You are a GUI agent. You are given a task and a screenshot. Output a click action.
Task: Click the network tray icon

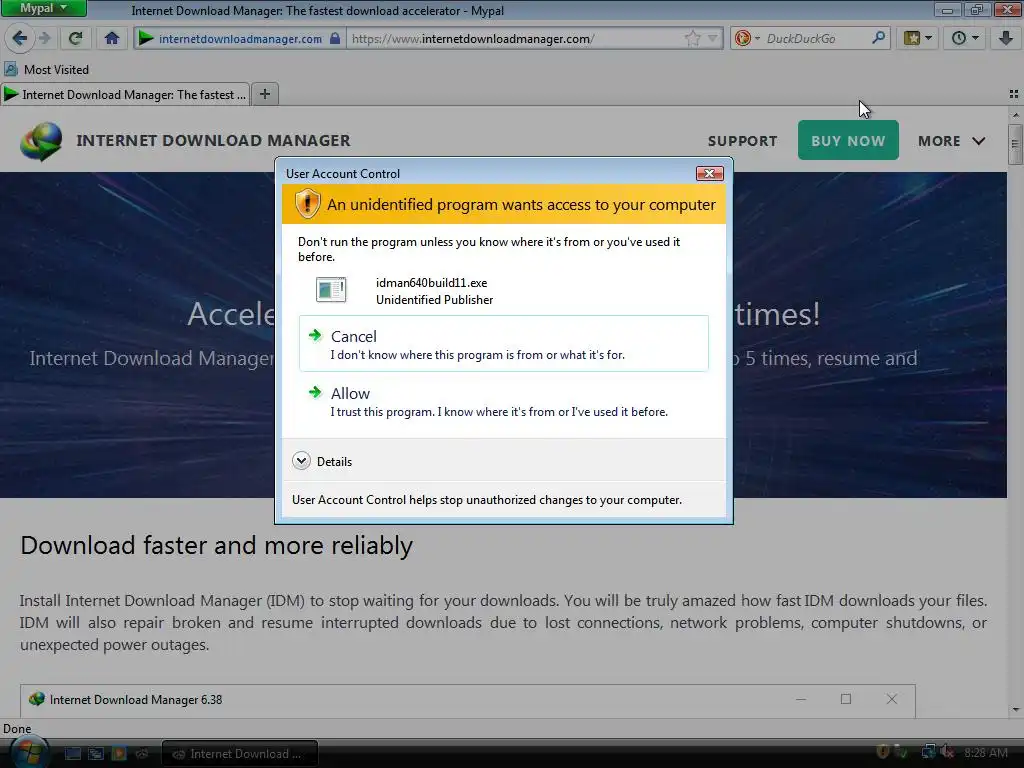tap(927, 752)
